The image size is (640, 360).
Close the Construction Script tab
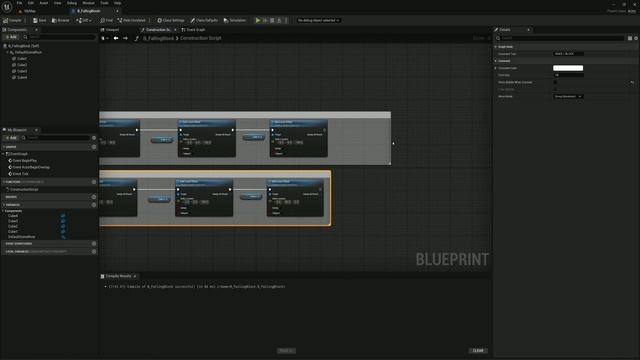point(175,30)
